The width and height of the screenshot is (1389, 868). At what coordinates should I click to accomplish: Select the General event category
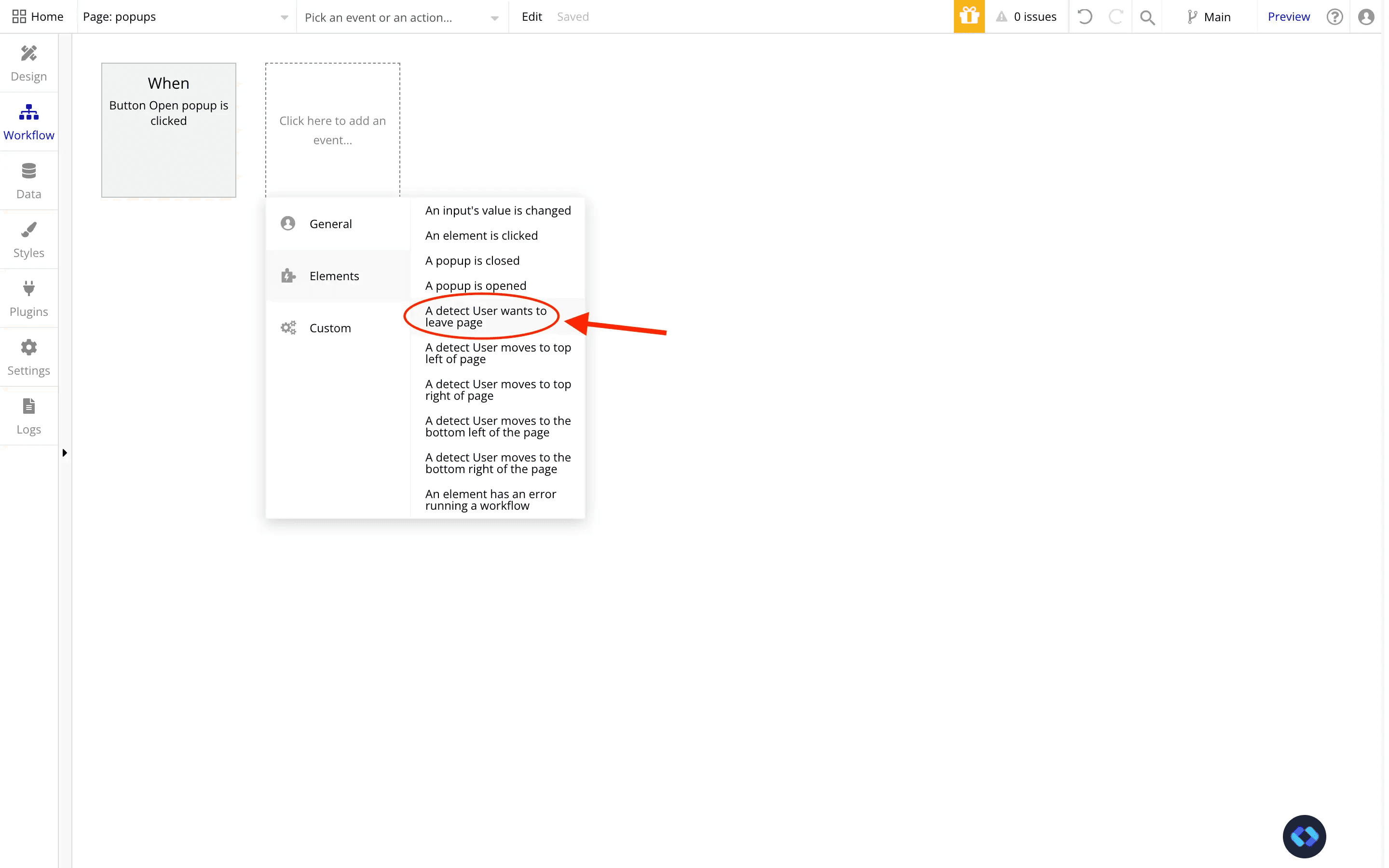coord(330,224)
